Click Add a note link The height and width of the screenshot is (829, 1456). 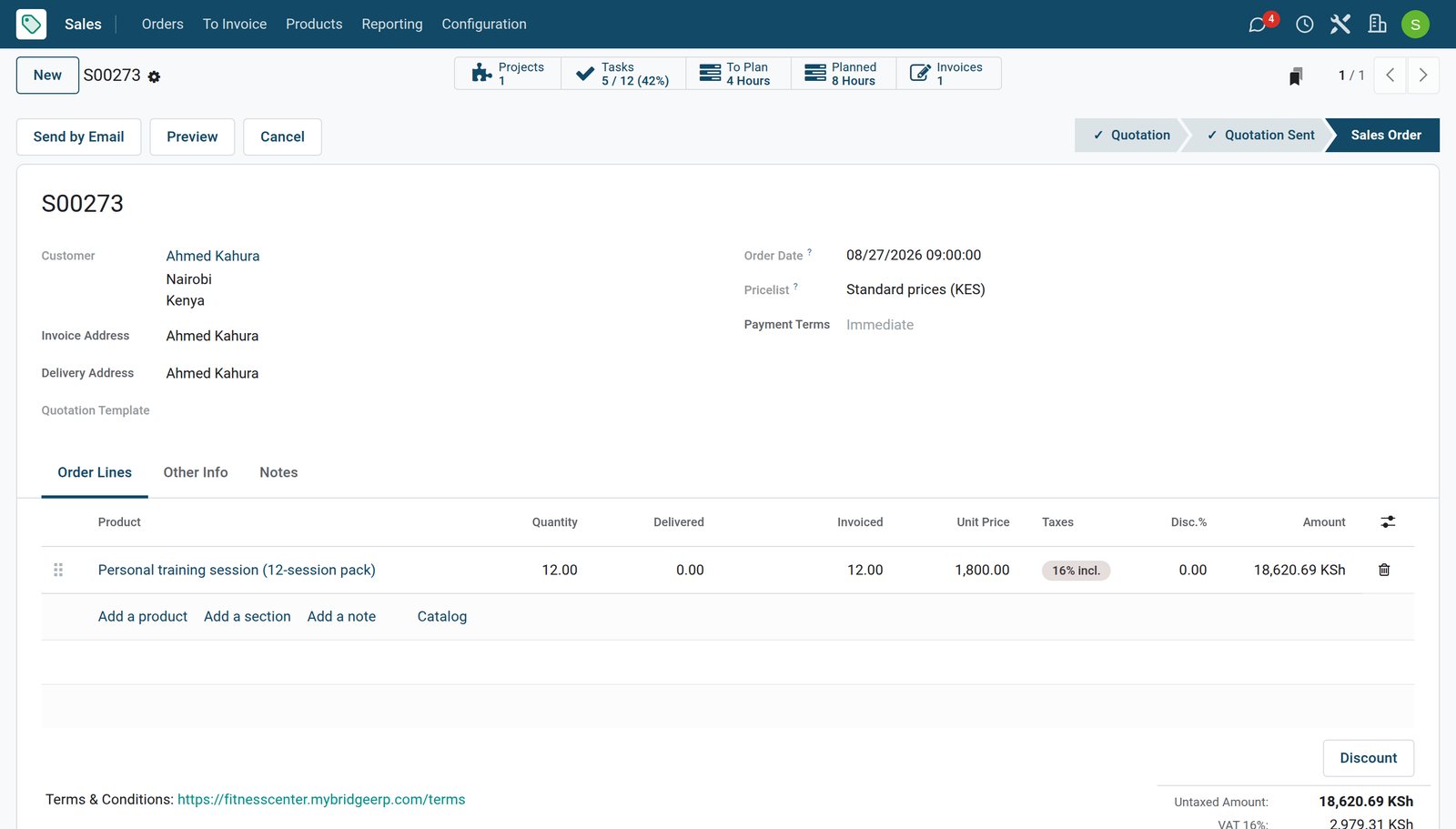point(341,616)
